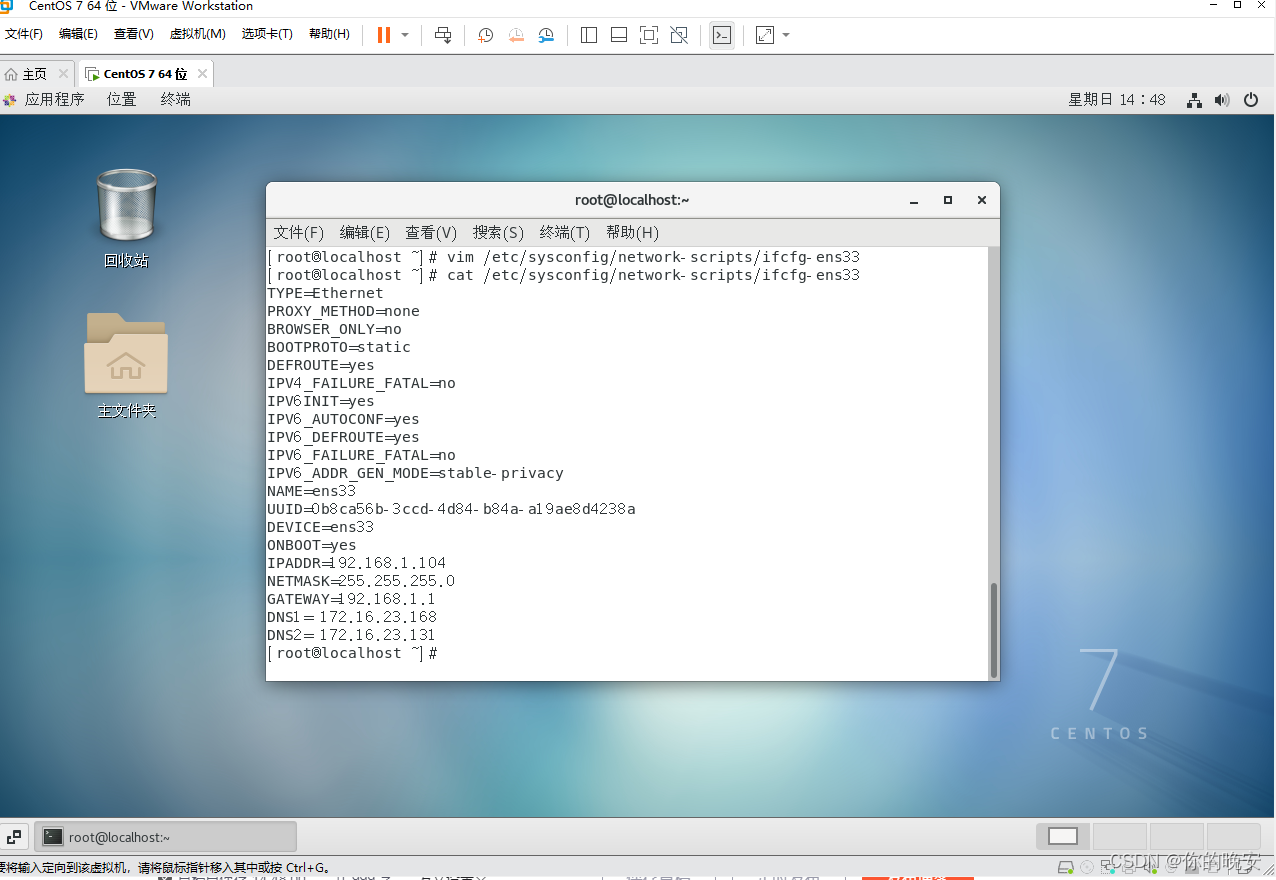Screen dimensions: 1276x880
Task: Take a snapshot of the virtual machine
Action: click(486, 35)
